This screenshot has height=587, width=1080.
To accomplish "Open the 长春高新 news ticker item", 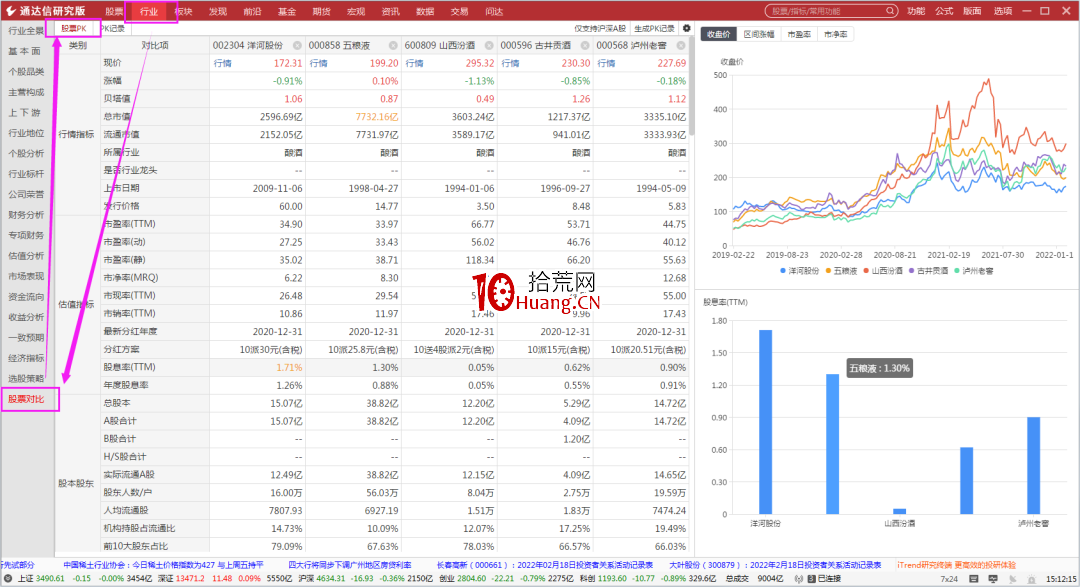I will pos(545,565).
